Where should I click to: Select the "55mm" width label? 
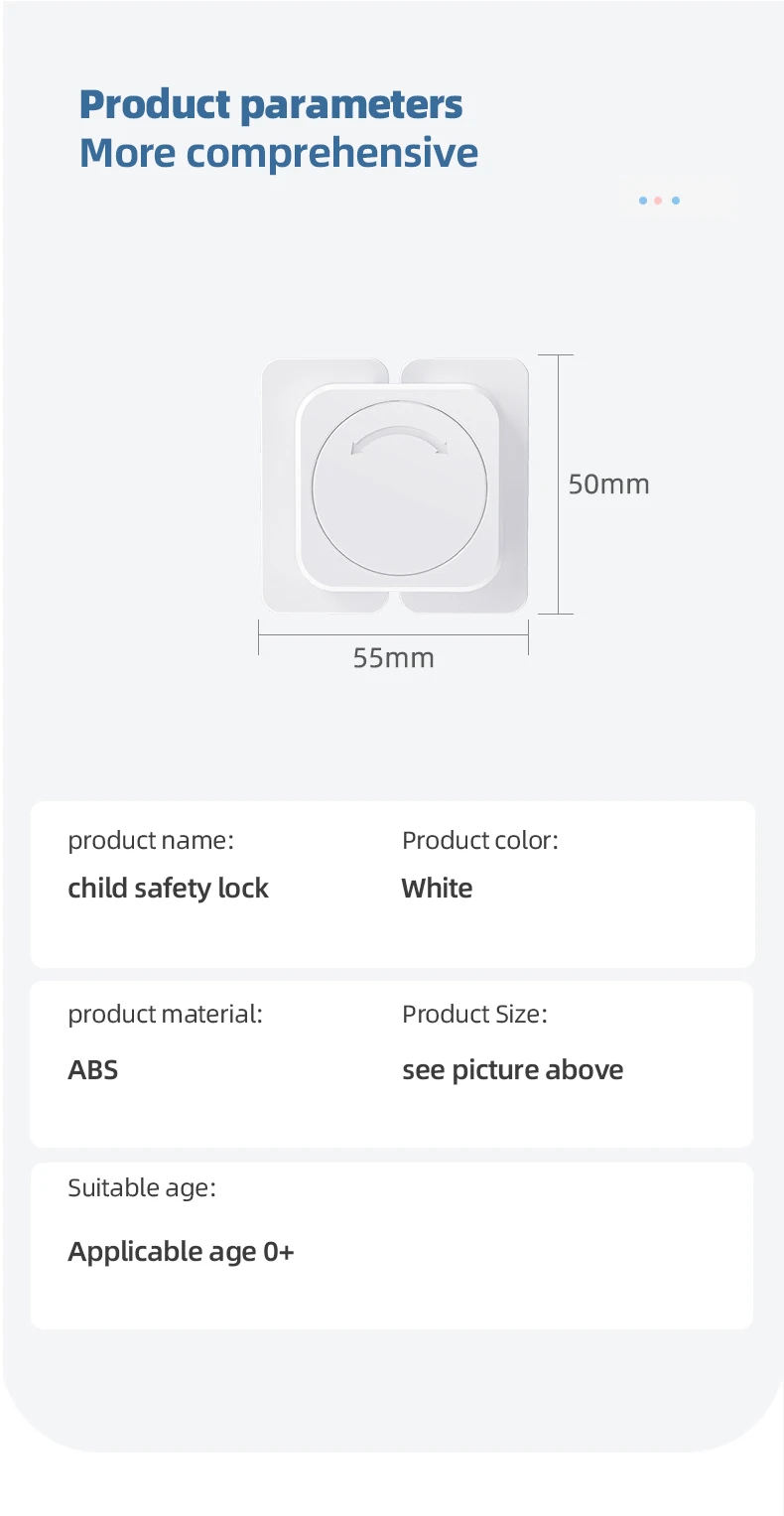point(394,658)
